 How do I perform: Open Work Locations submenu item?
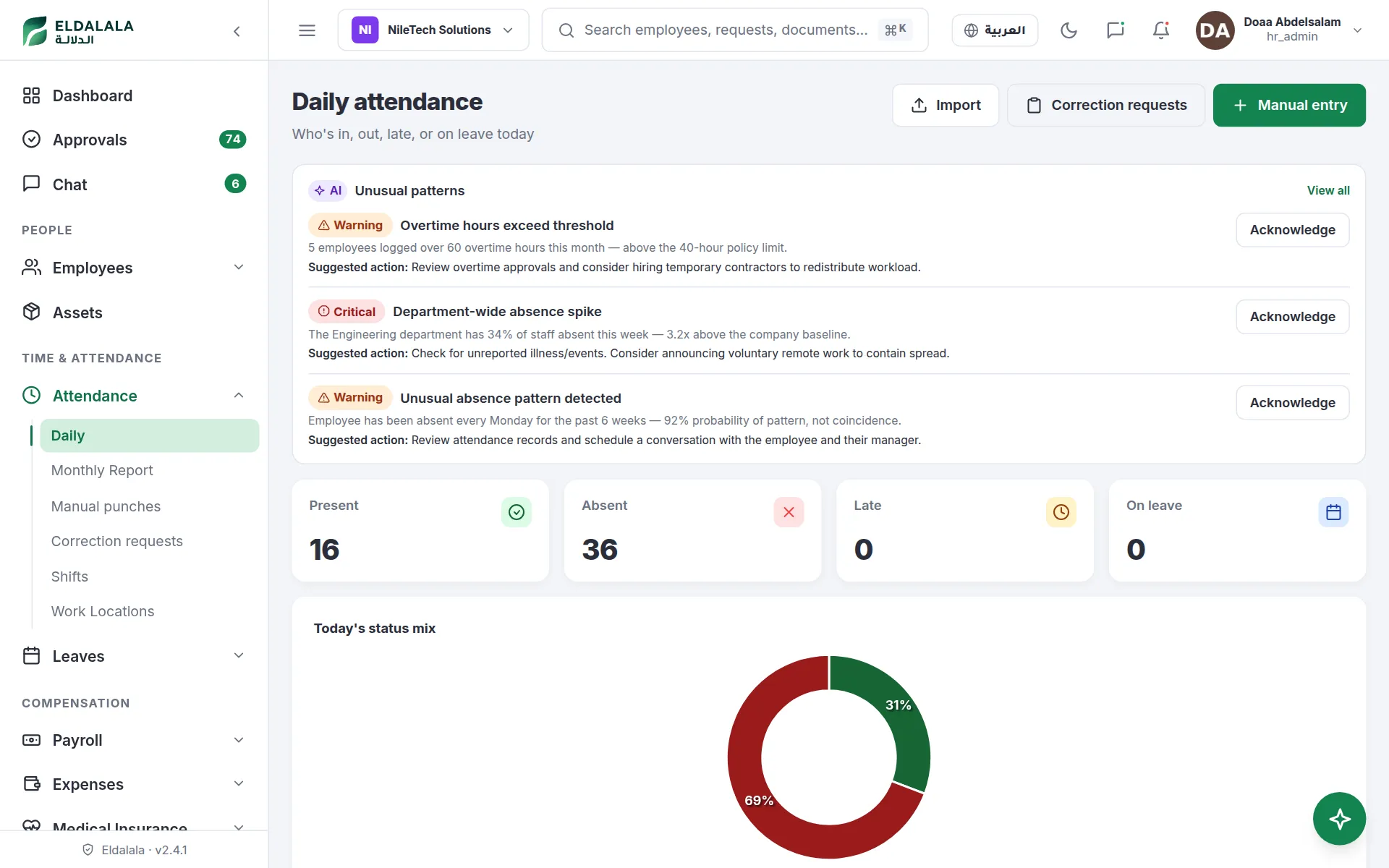(x=103, y=611)
